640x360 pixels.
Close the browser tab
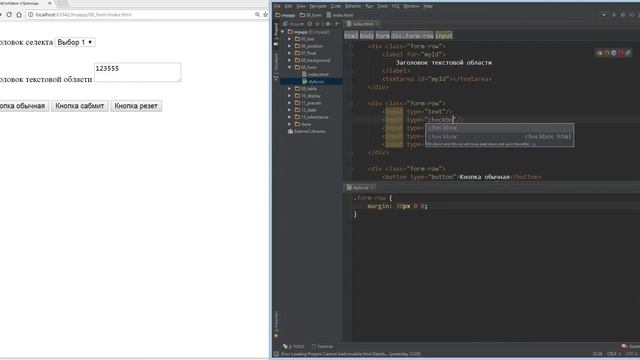pos(50,3)
